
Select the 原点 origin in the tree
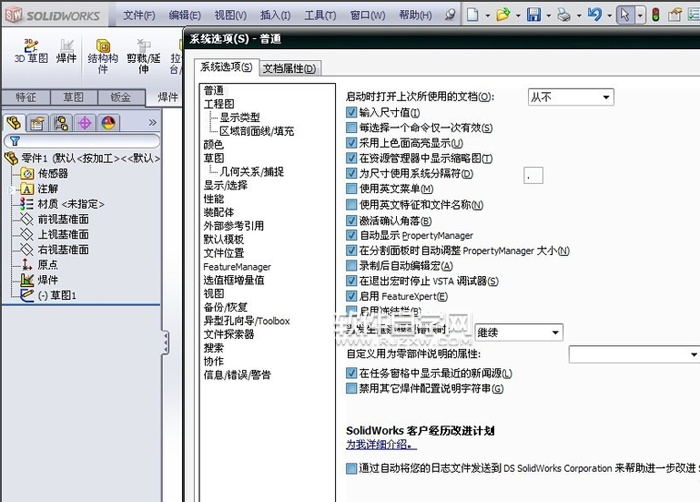[47, 265]
